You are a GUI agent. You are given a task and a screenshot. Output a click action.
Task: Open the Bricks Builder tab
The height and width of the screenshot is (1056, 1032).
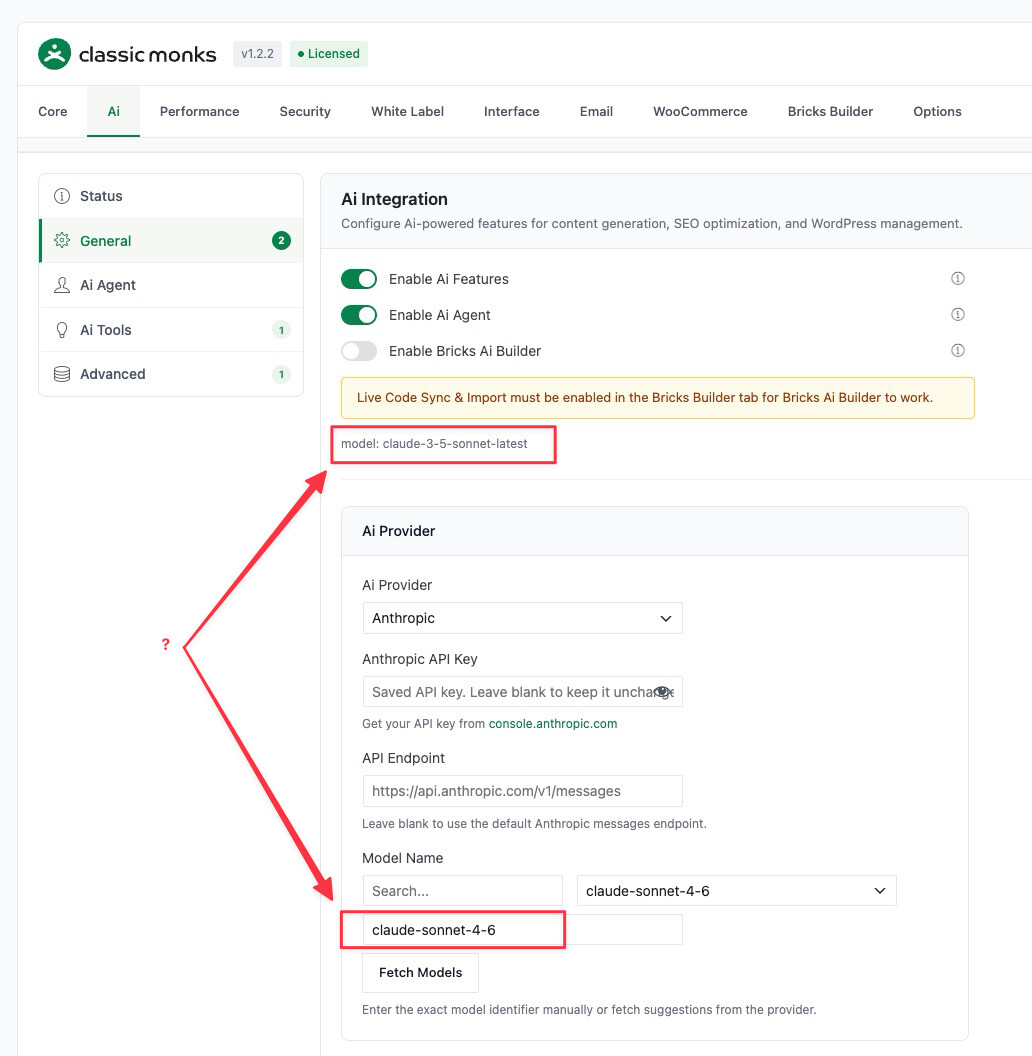tap(830, 111)
